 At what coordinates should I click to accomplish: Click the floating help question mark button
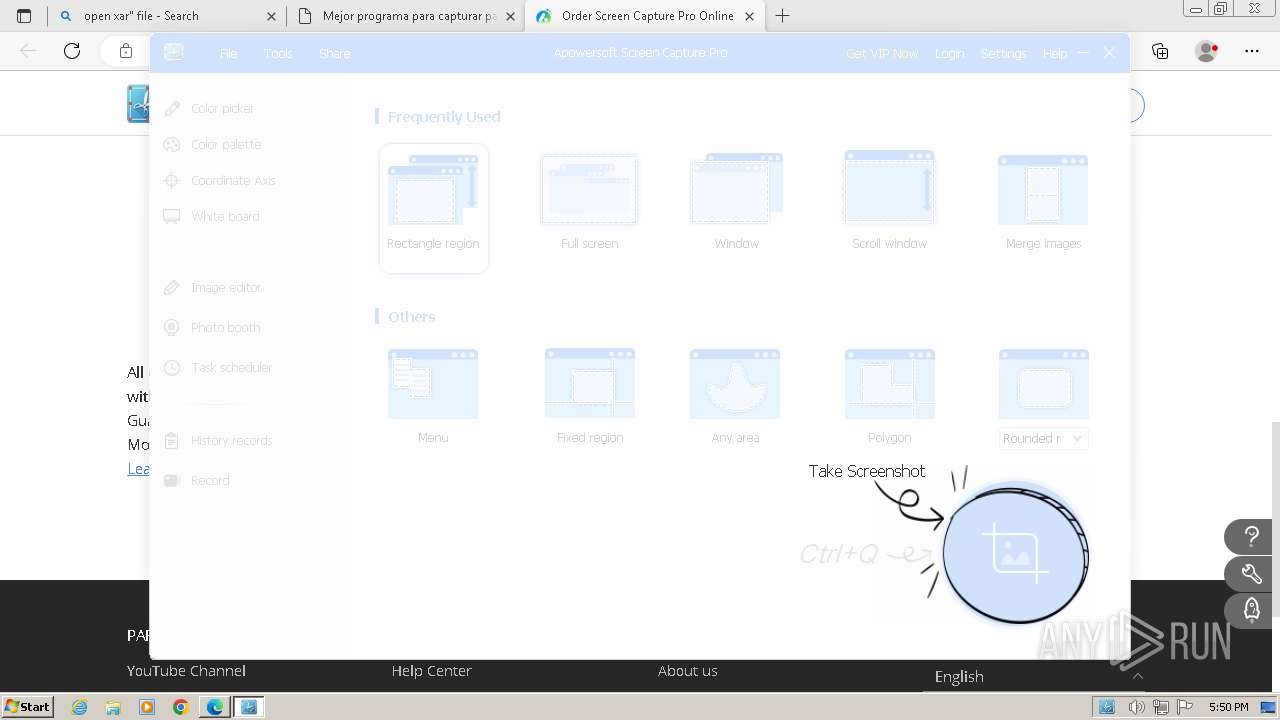[1251, 537]
